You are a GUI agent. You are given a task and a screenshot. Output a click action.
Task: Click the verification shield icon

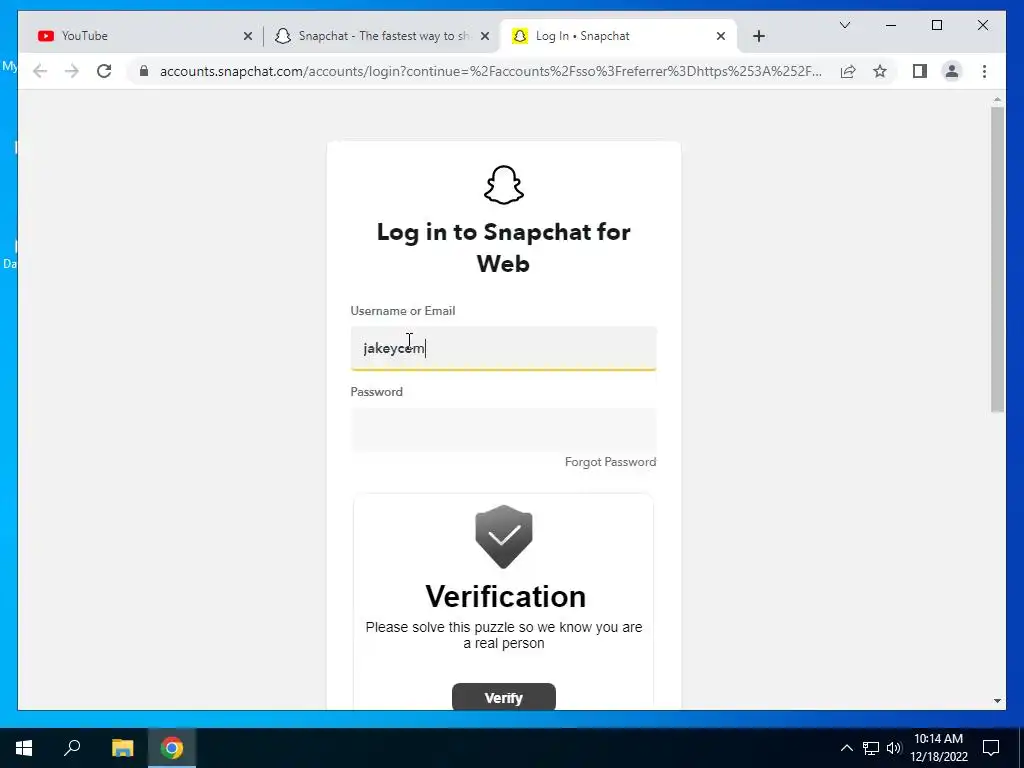[x=504, y=536]
